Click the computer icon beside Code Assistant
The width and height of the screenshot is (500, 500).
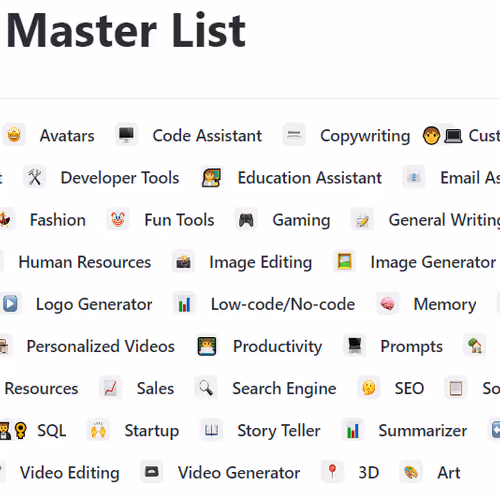126,135
